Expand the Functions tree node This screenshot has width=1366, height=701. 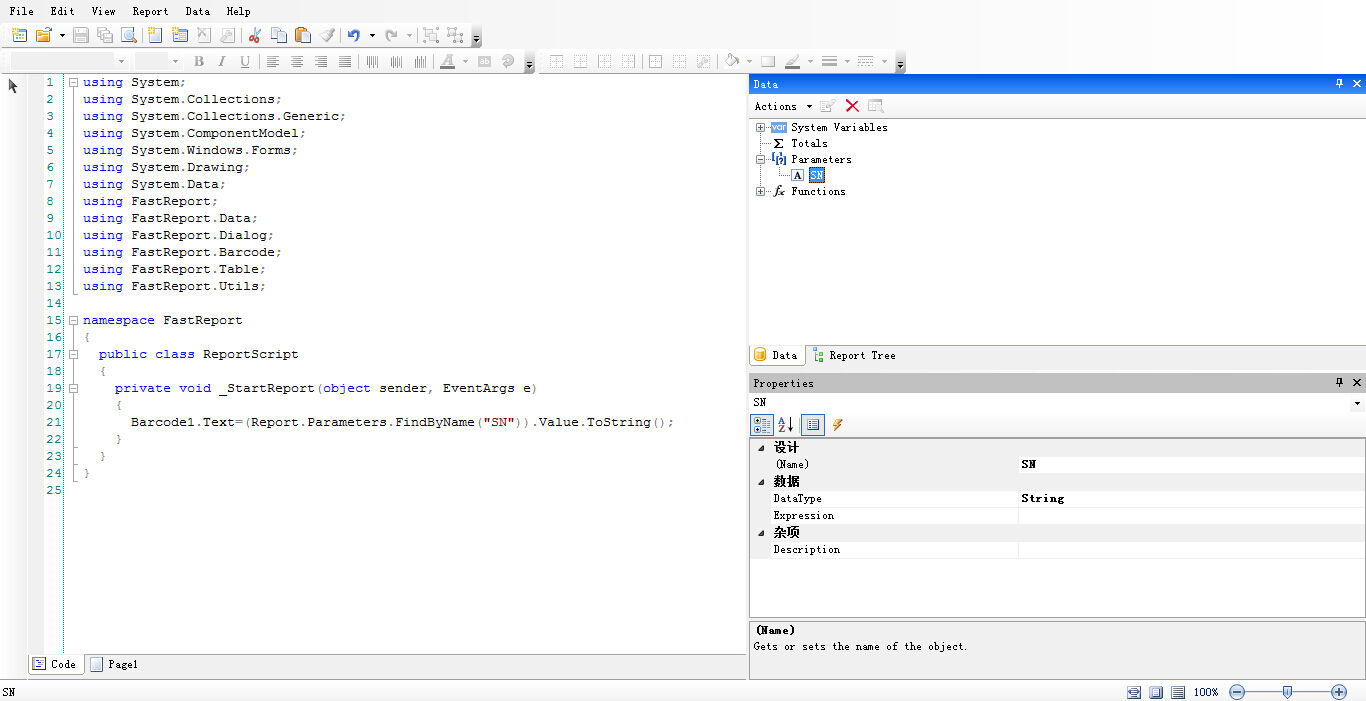pos(761,191)
